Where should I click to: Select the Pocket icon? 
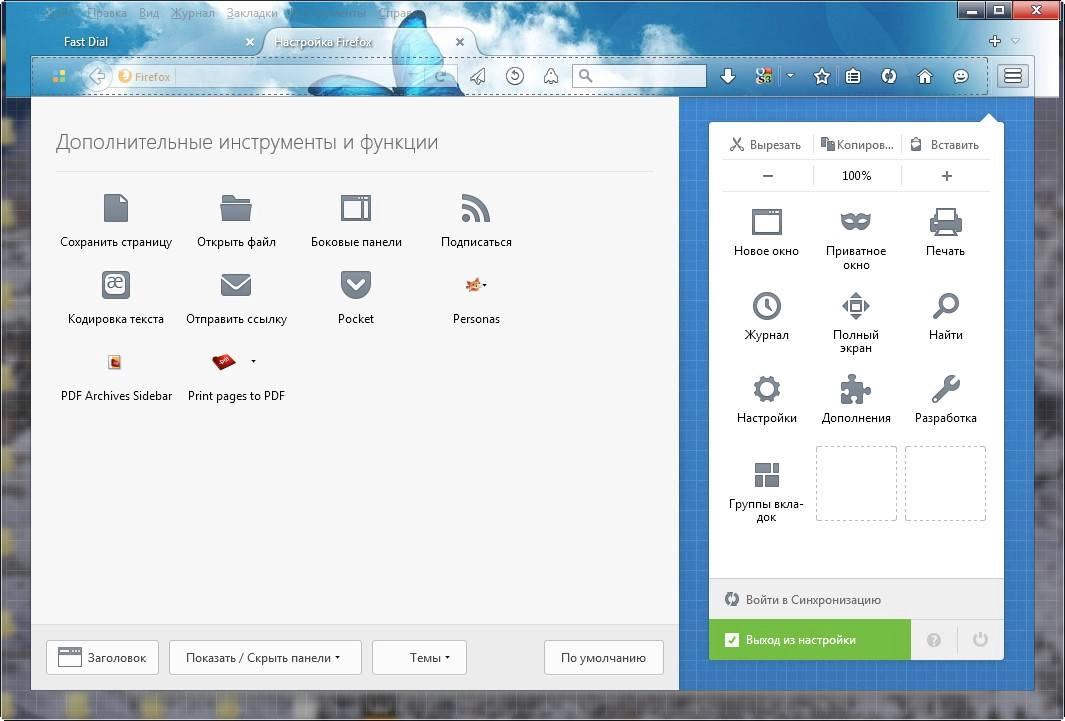pos(356,284)
